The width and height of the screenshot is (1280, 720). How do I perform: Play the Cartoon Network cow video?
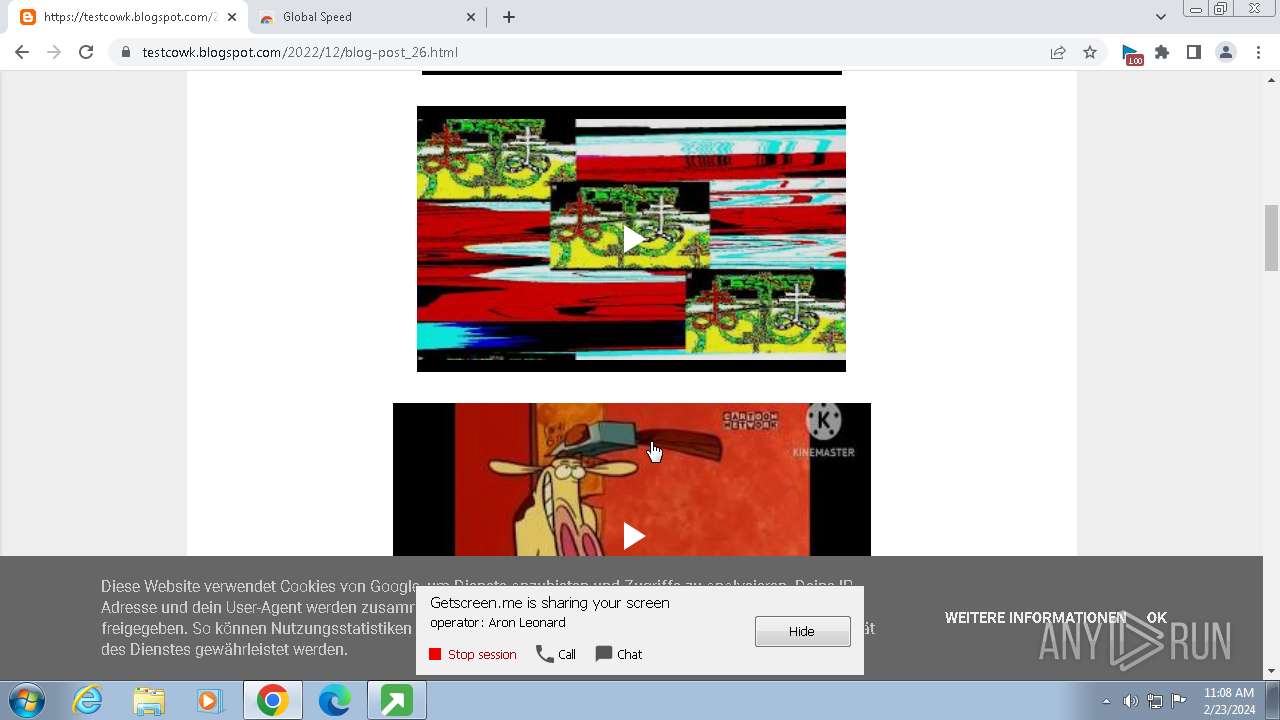click(x=632, y=536)
